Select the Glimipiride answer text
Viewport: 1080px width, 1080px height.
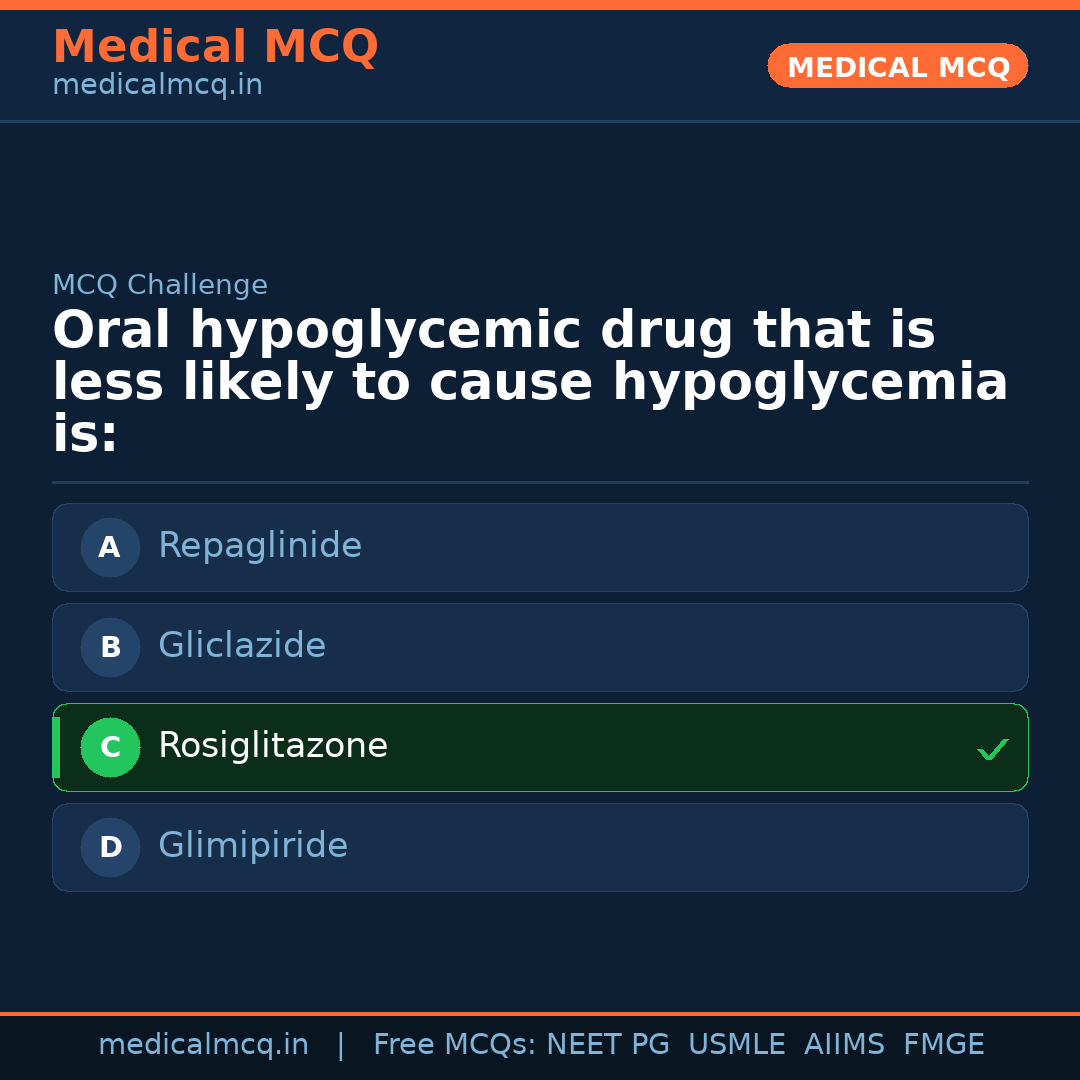tap(253, 846)
